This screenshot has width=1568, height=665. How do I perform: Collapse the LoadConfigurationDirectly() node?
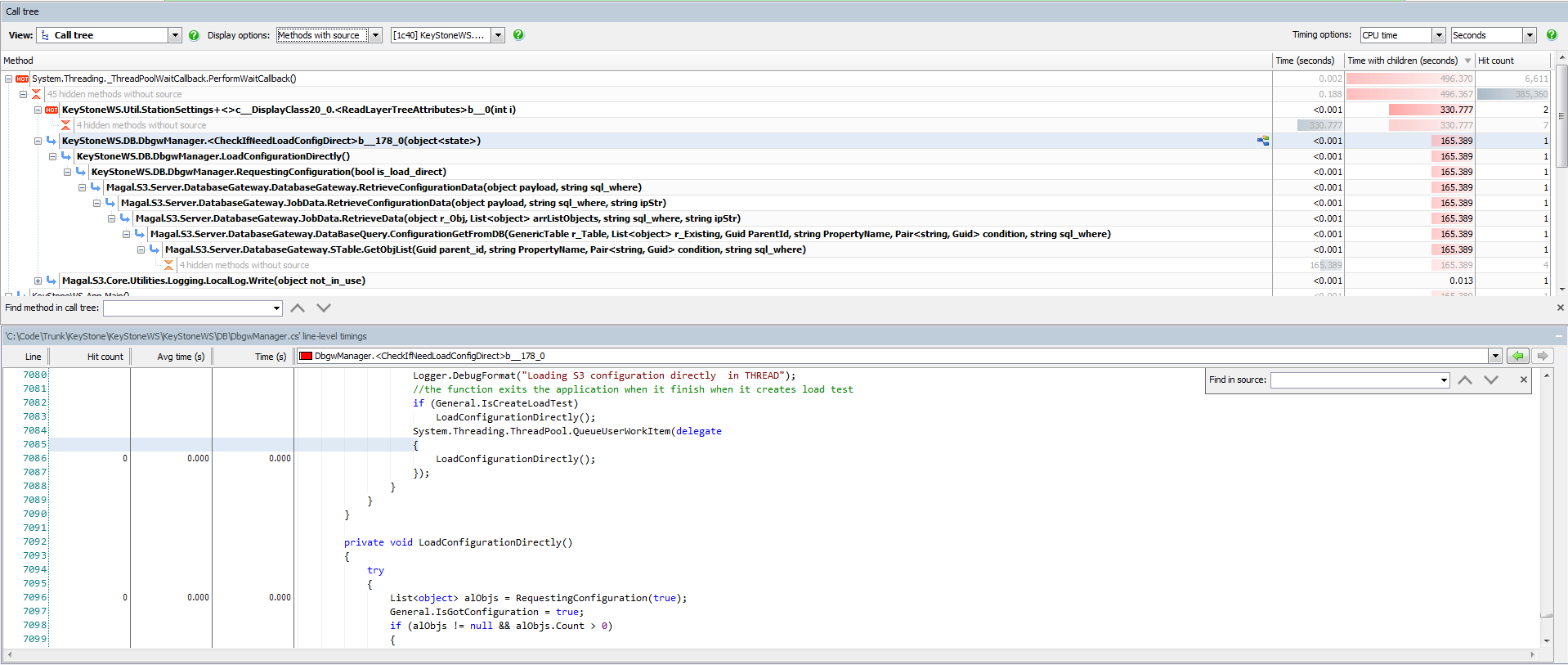pos(52,157)
